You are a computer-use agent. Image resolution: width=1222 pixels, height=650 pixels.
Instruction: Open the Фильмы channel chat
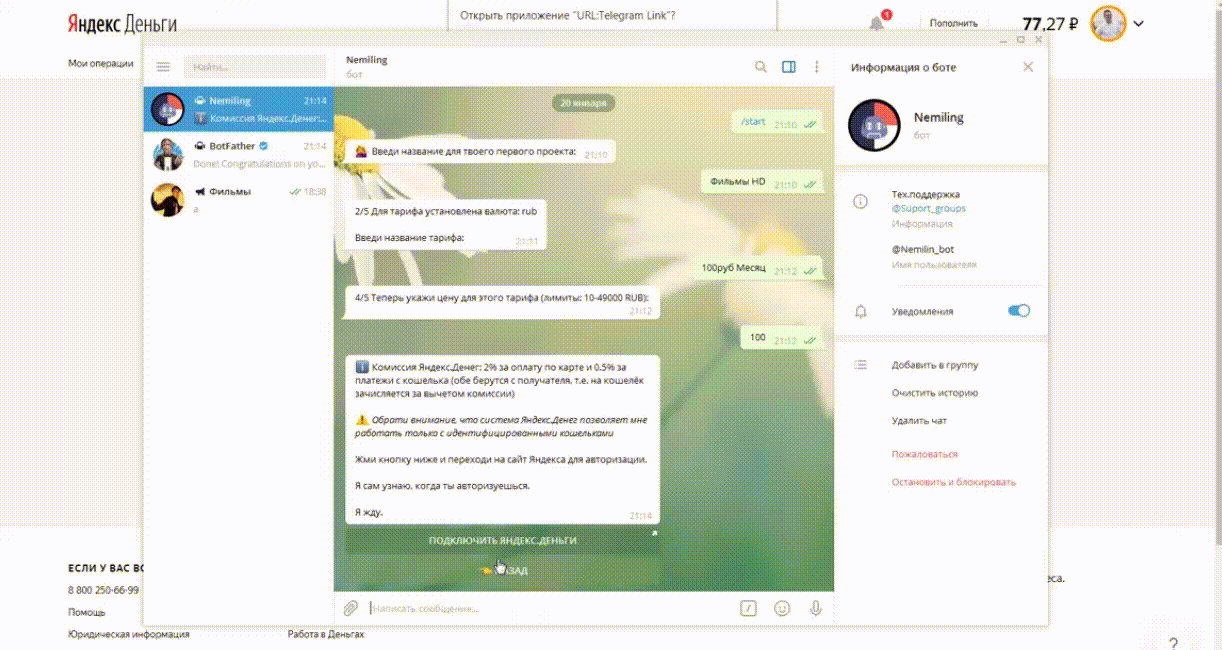click(x=238, y=198)
